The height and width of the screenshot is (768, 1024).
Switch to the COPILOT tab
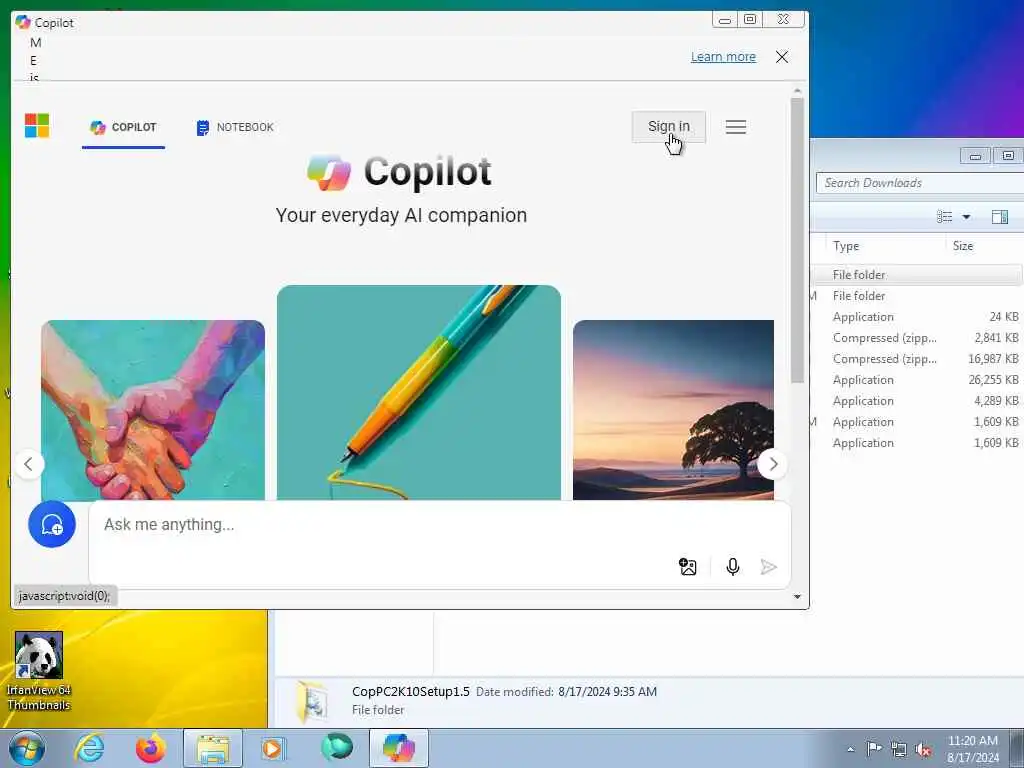pos(123,127)
